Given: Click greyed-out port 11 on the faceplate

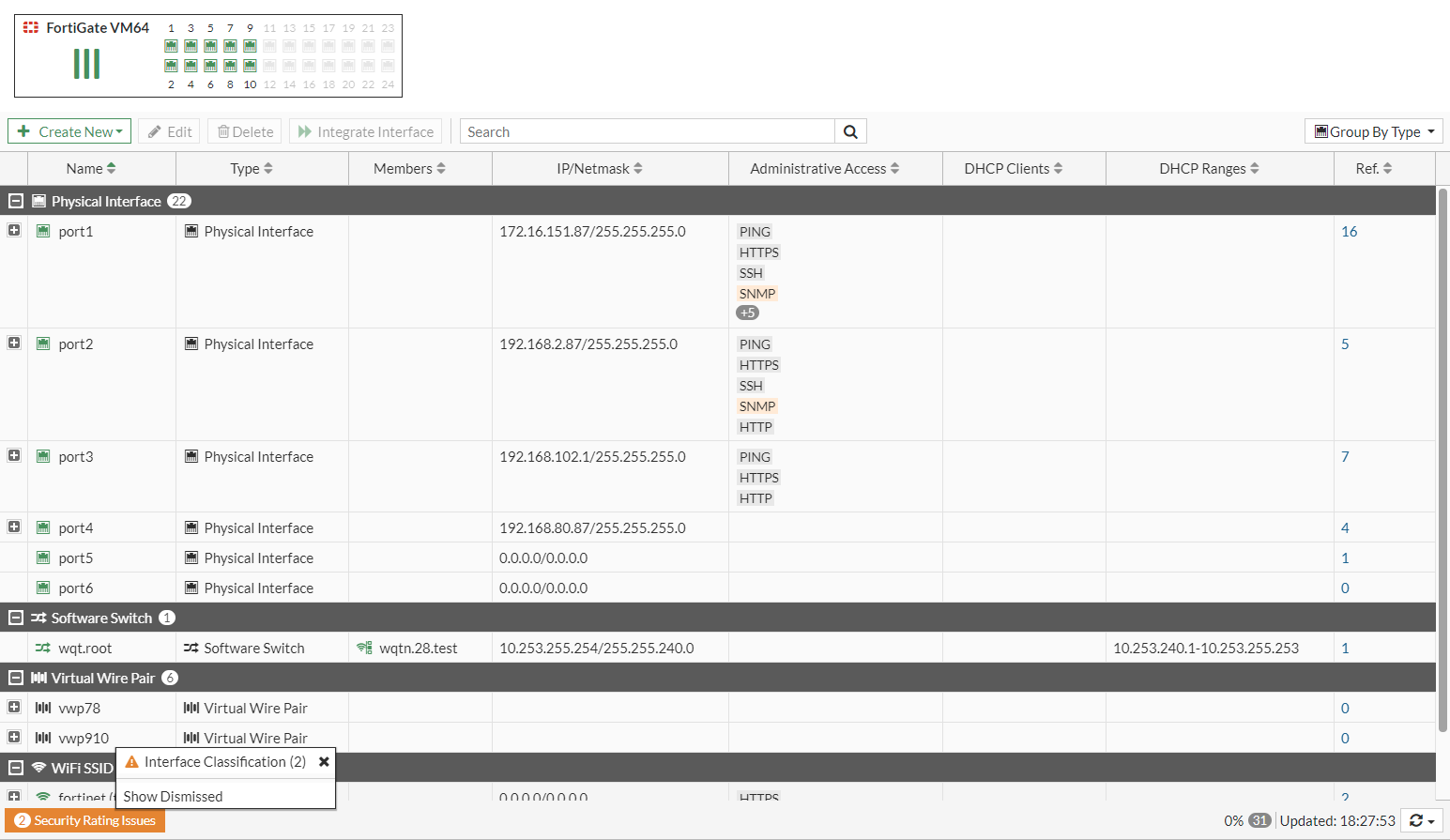Looking at the screenshot, I should click(x=269, y=46).
